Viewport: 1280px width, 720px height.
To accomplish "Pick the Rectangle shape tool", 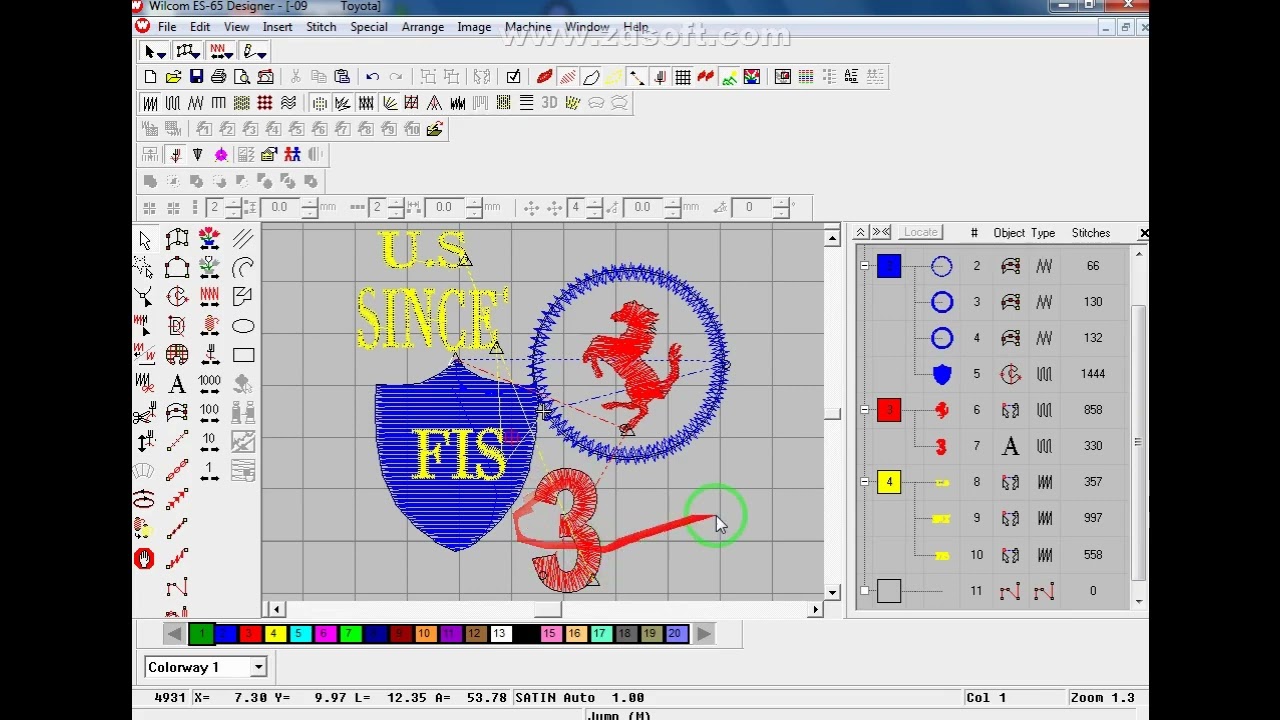I will (243, 355).
